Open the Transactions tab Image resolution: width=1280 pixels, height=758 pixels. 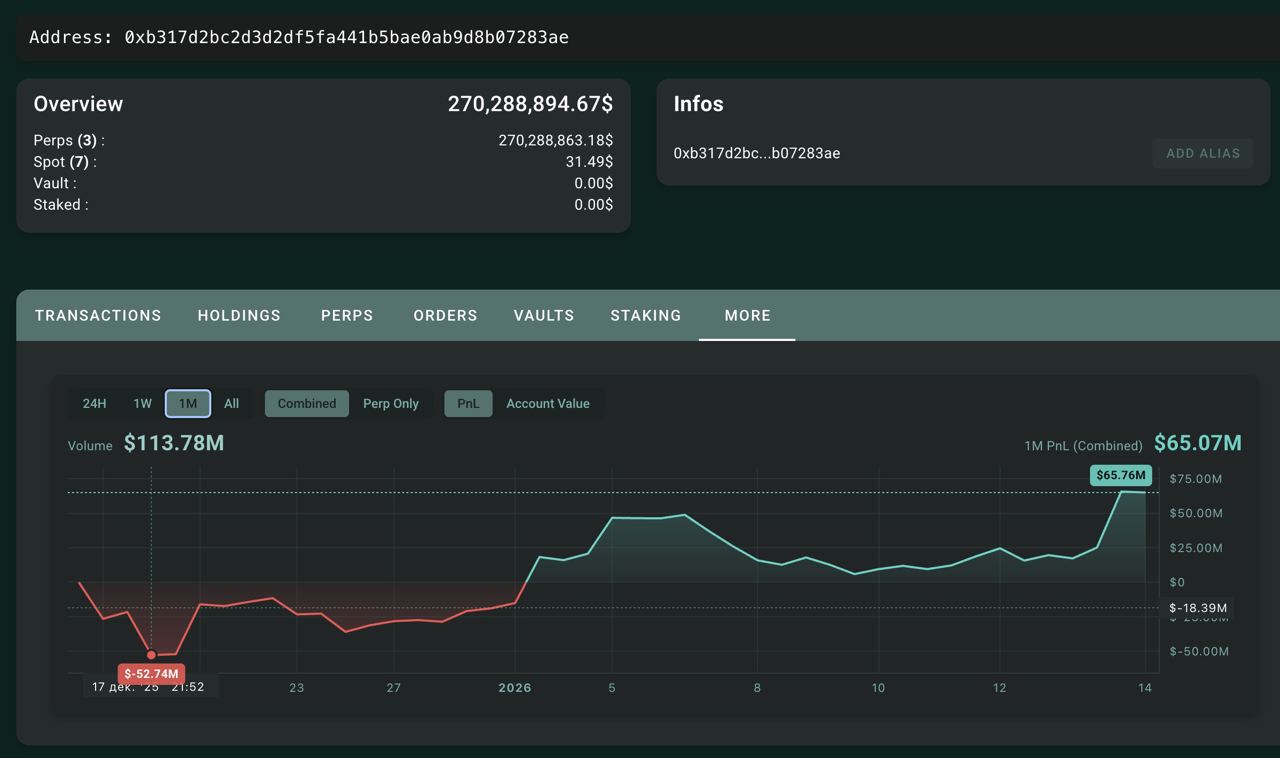pos(98,315)
